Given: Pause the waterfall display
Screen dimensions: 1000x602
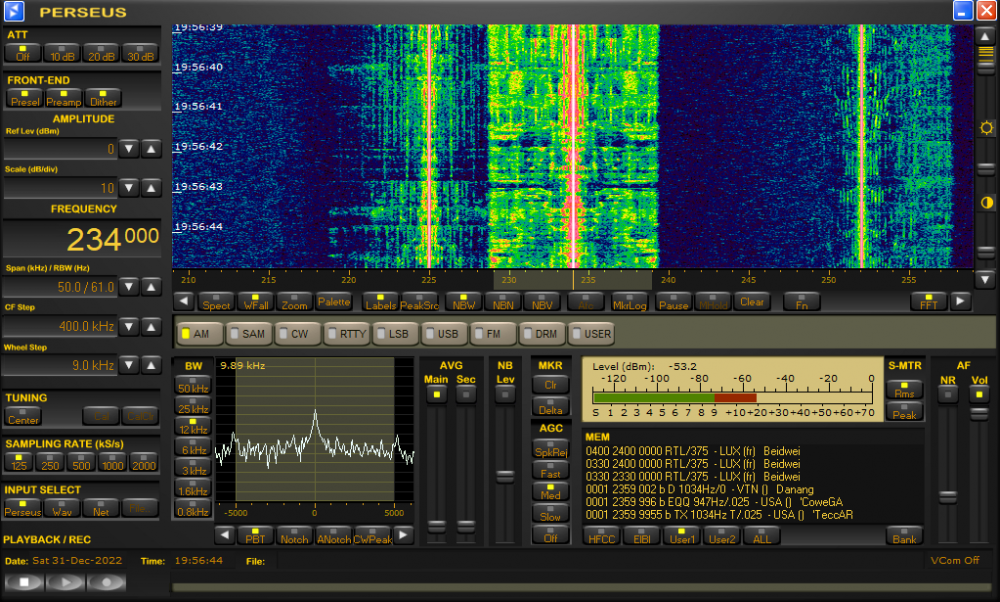Looking at the screenshot, I should pyautogui.click(x=673, y=301).
